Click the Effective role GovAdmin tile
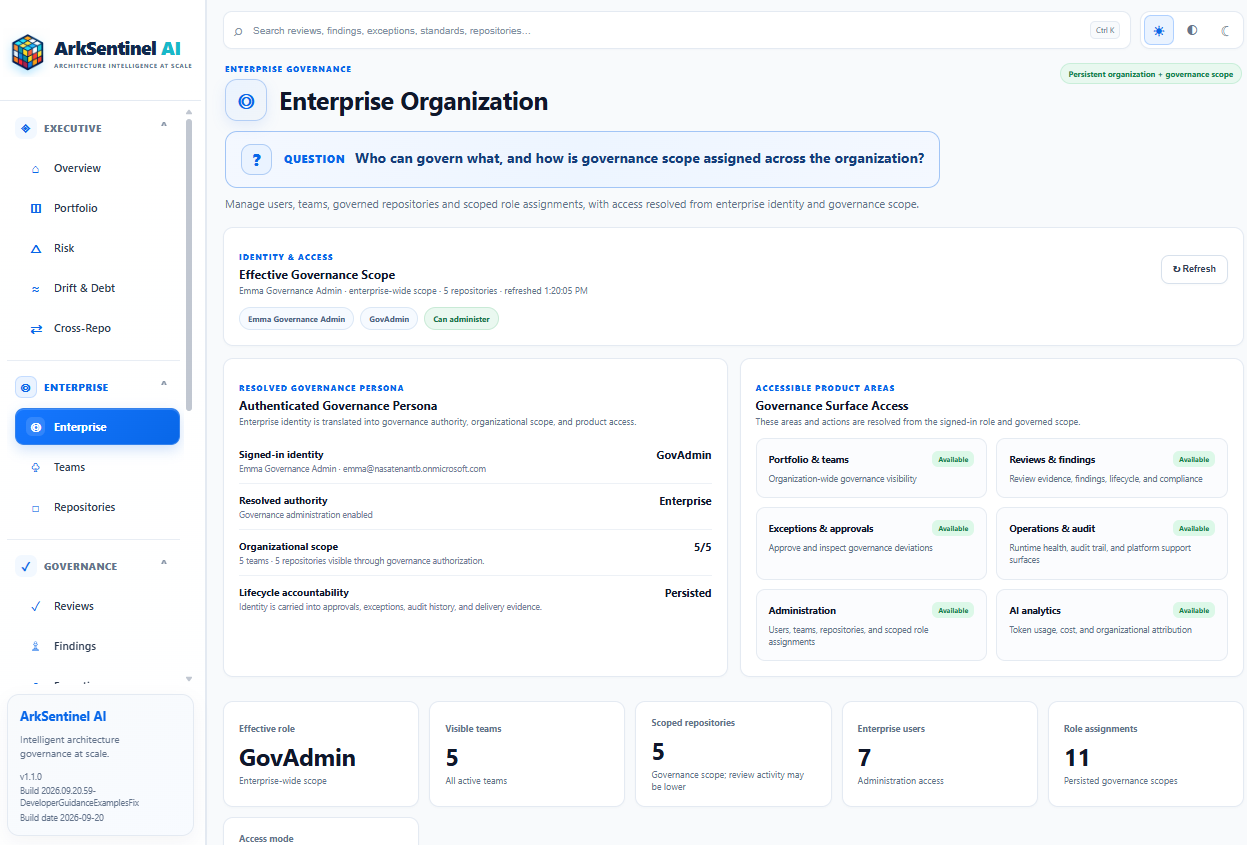This screenshot has height=845, width=1247. [x=321, y=754]
